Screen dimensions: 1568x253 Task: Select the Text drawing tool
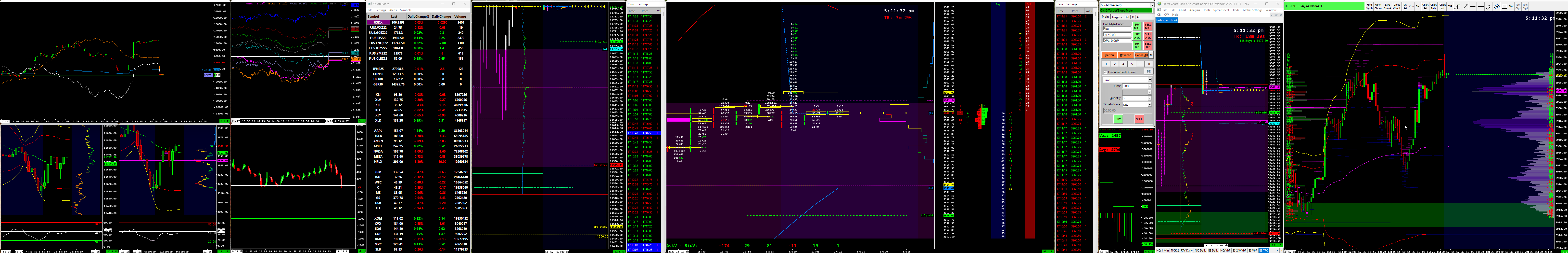tap(1511, 7)
